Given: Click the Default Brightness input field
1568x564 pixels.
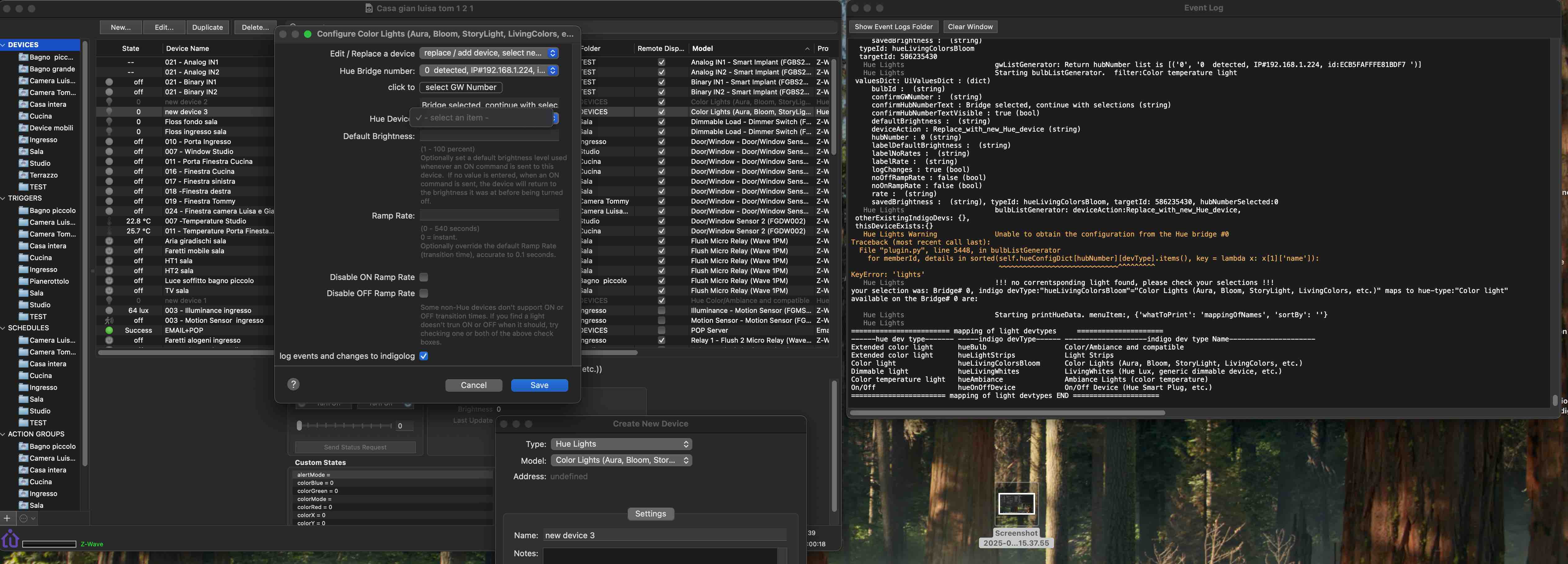Looking at the screenshot, I should tap(489, 136).
